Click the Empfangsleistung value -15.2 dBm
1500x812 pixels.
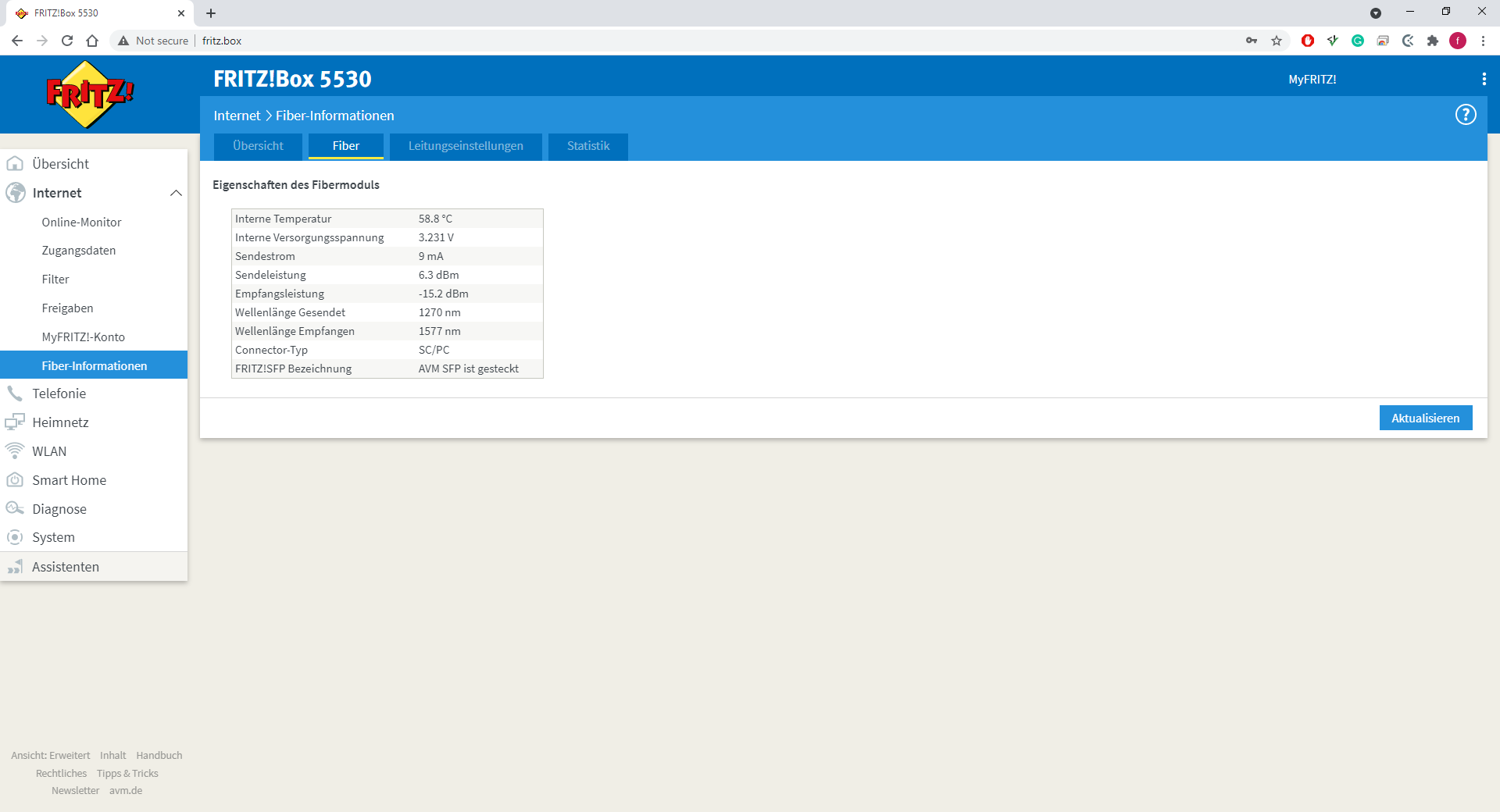tap(443, 294)
